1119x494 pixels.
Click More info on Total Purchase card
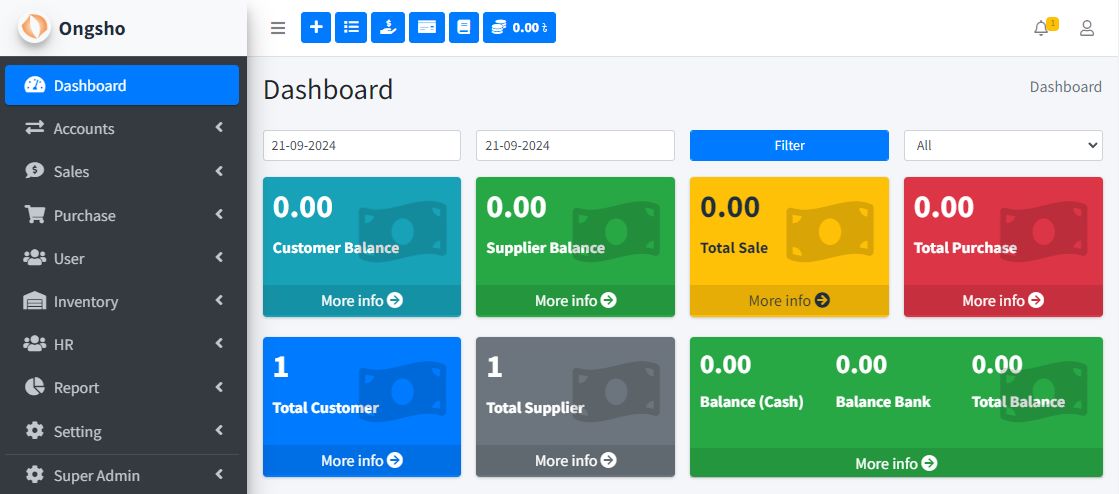point(1003,301)
